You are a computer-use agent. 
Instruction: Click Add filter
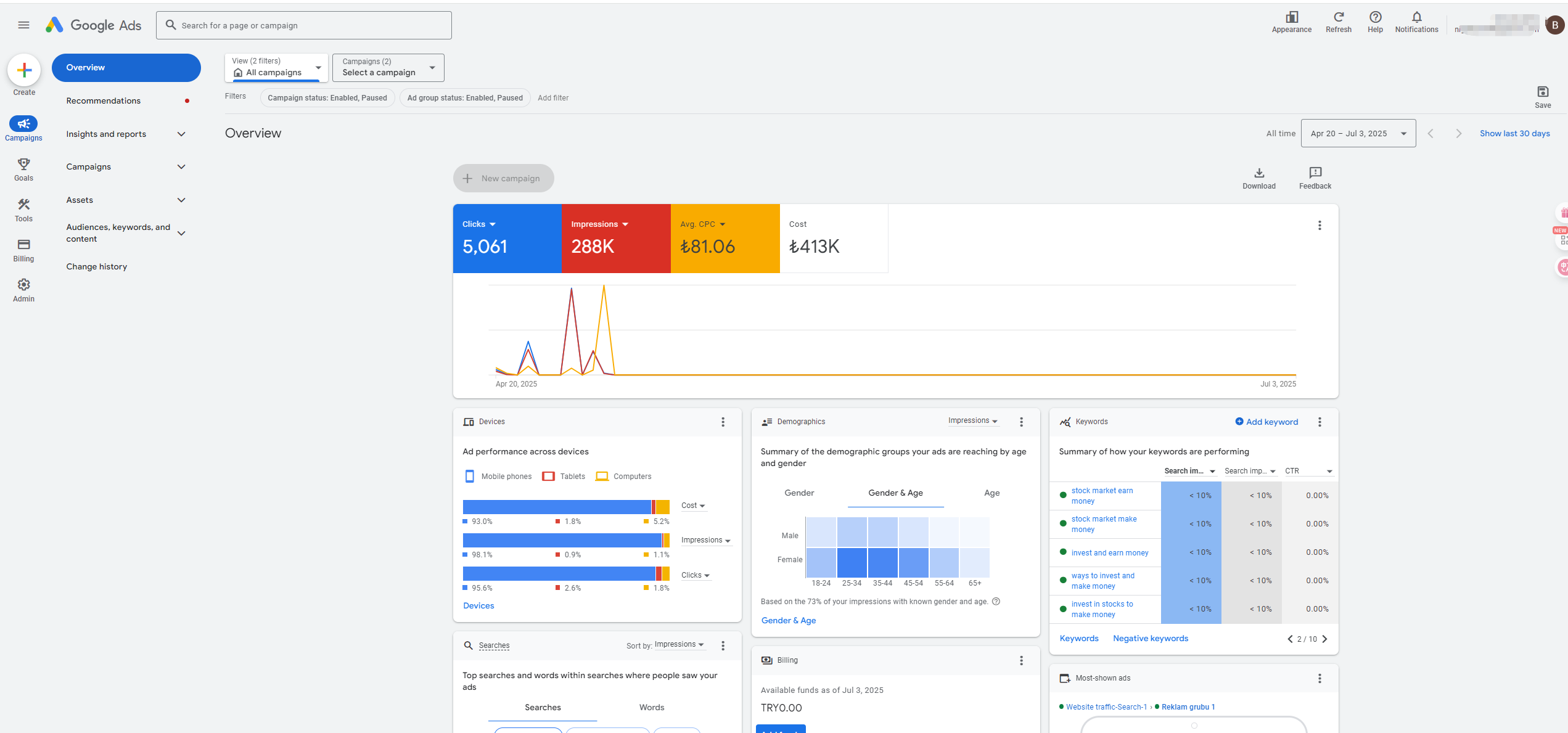552,98
